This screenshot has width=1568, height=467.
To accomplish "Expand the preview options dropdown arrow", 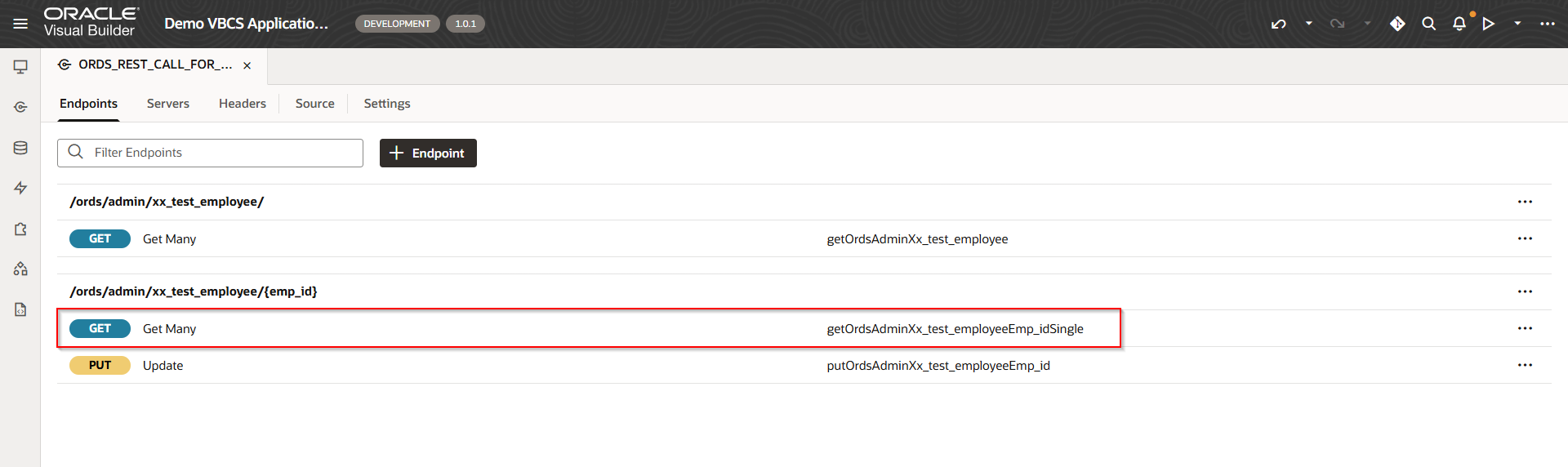I will (x=1517, y=24).
